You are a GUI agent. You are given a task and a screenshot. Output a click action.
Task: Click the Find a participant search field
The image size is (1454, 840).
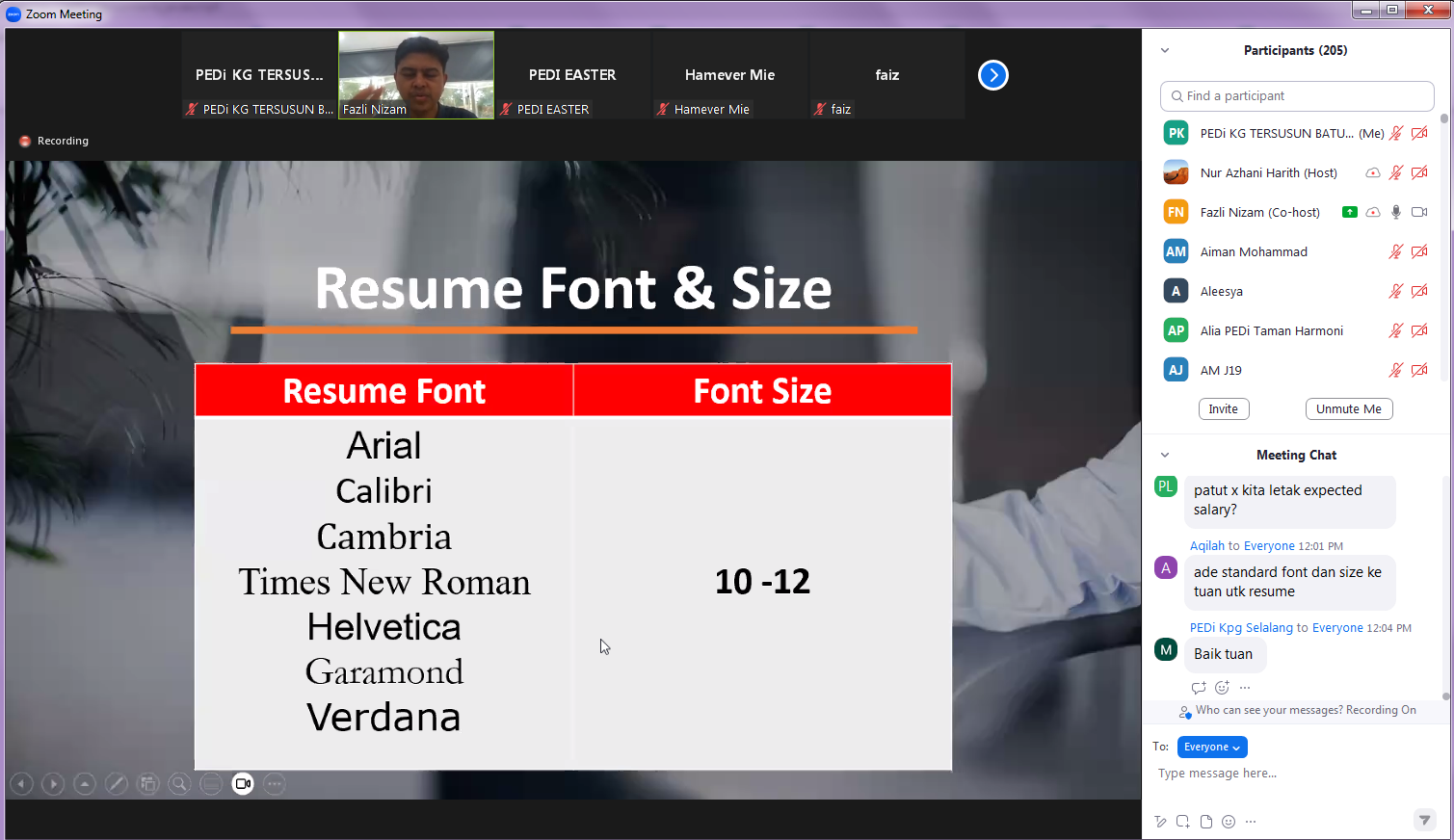(1297, 96)
